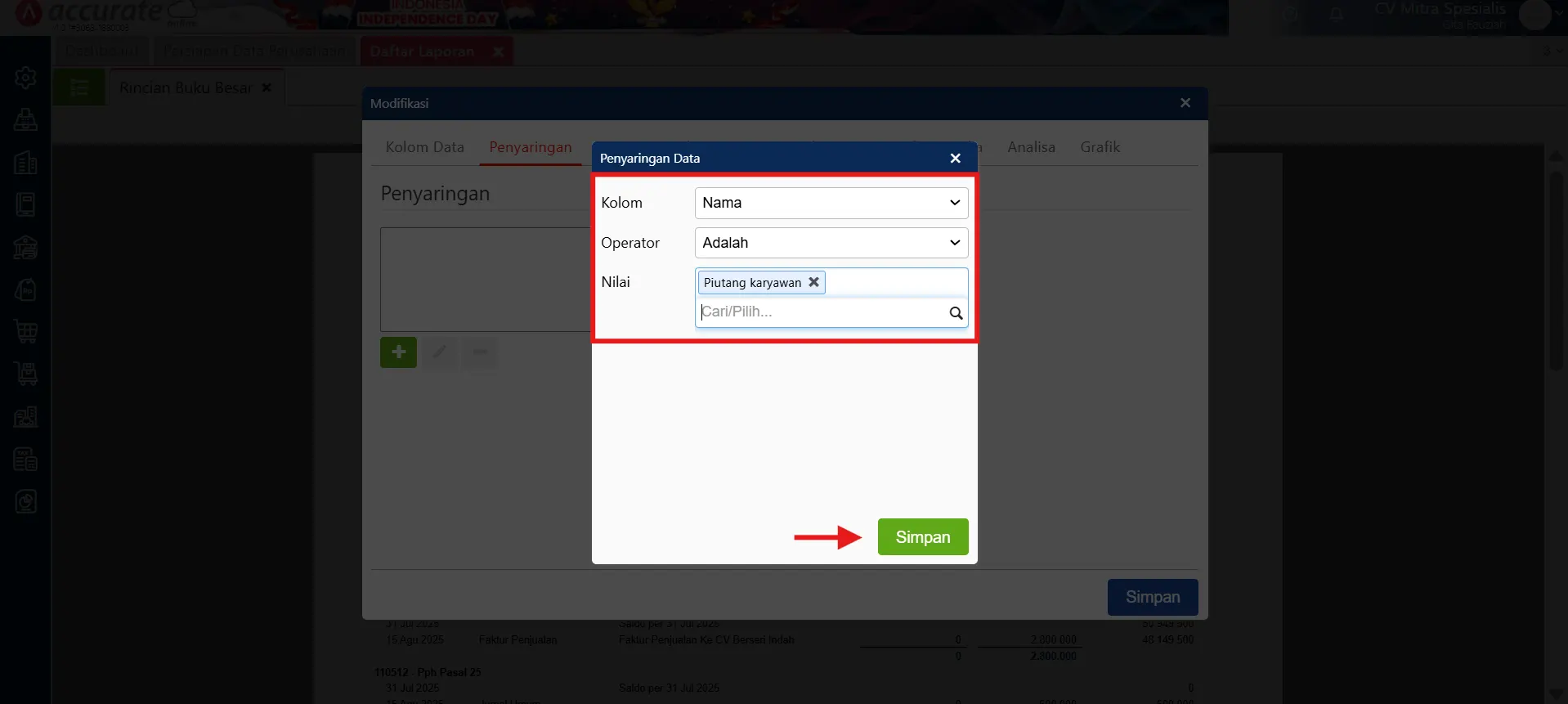This screenshot has height=704, width=1568.
Task: Open the shopping cart module in sidebar
Action: coord(25,332)
